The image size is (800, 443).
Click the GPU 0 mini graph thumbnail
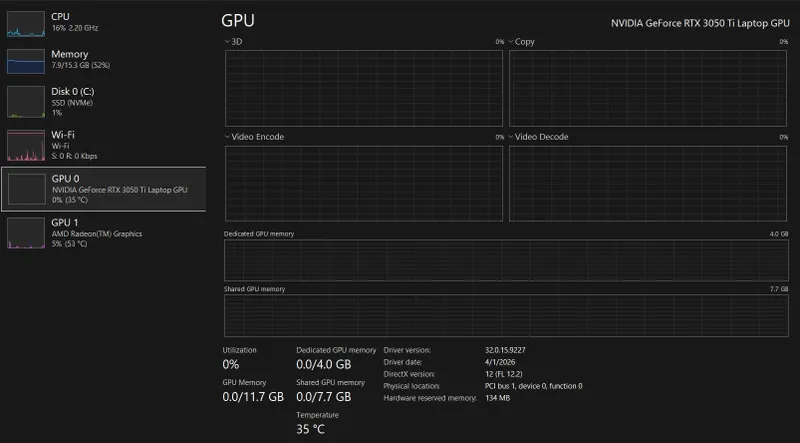click(27, 189)
